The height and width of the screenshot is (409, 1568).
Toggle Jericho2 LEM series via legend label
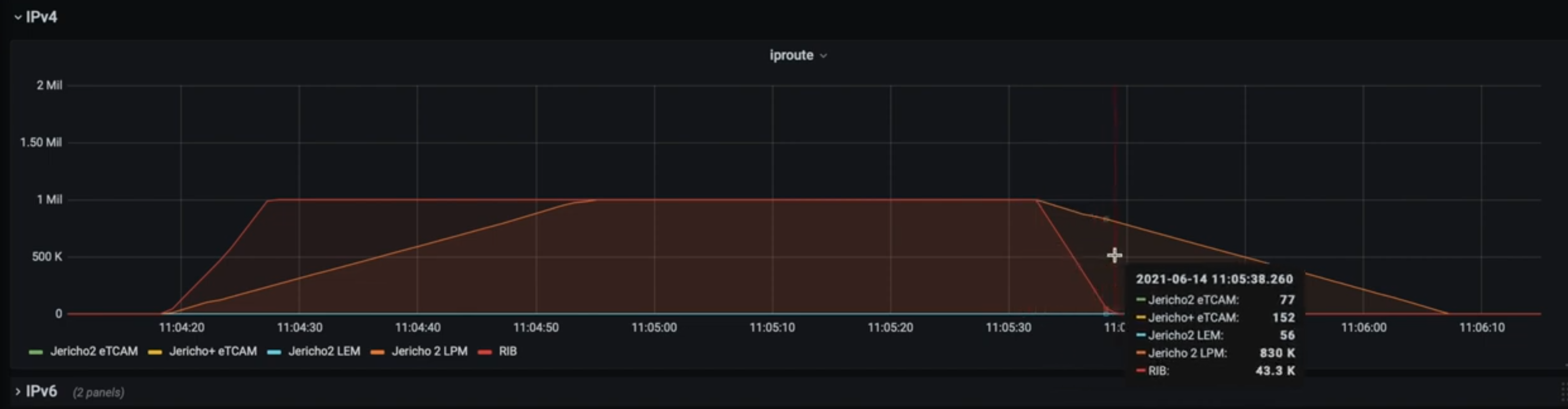coord(324,351)
